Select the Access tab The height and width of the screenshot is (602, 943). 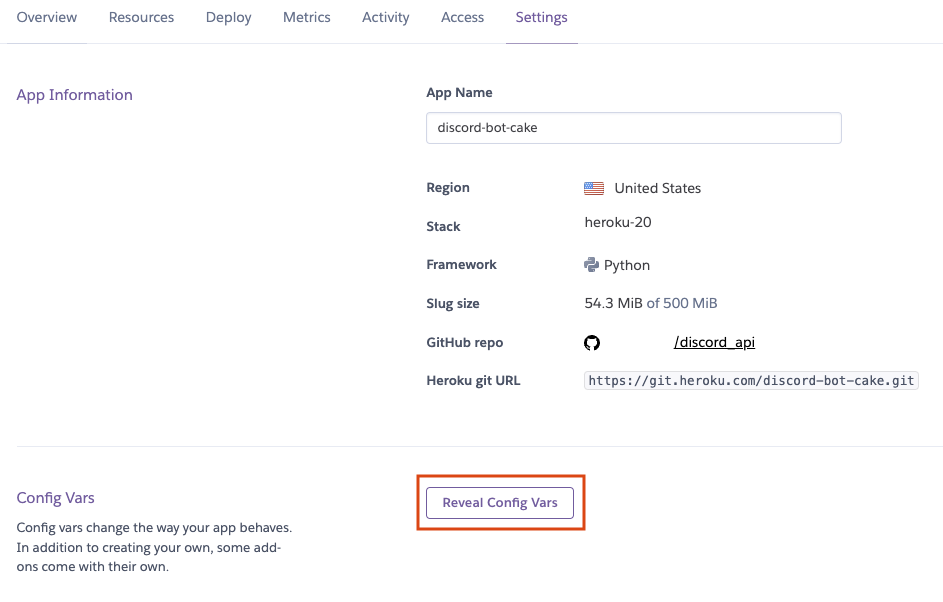pos(462,17)
